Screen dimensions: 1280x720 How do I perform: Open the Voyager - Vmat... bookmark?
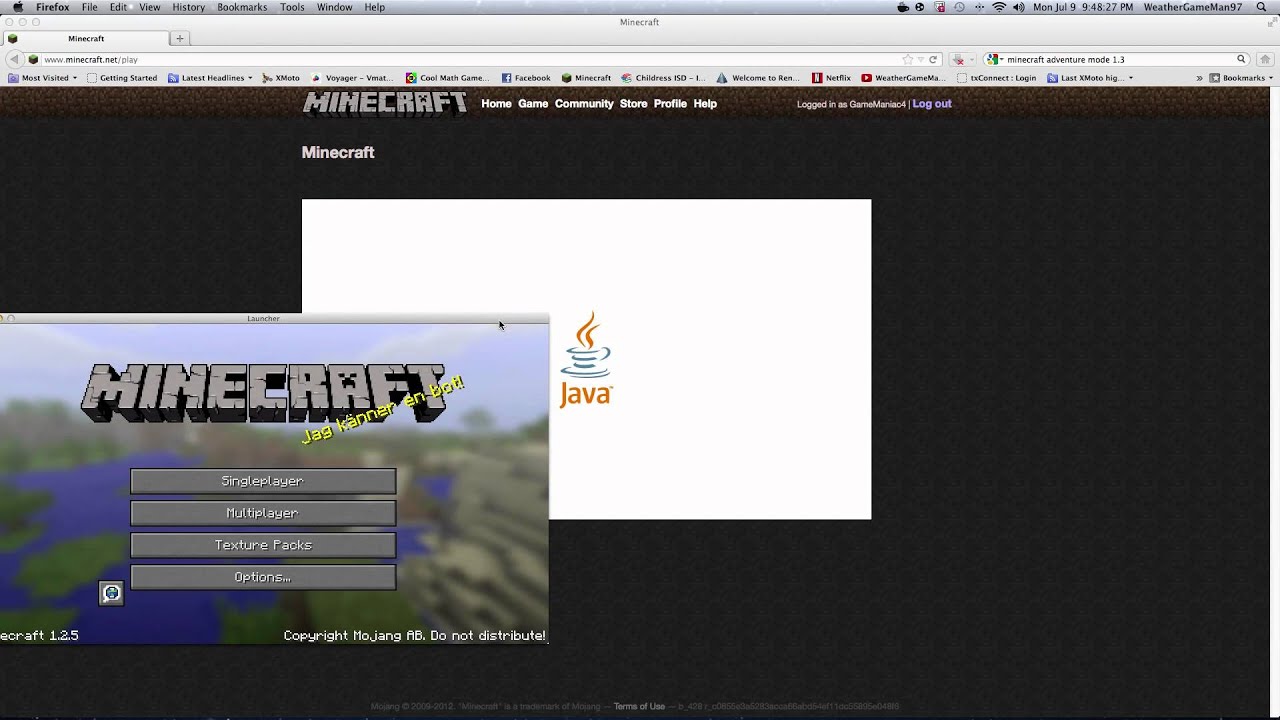click(352, 77)
